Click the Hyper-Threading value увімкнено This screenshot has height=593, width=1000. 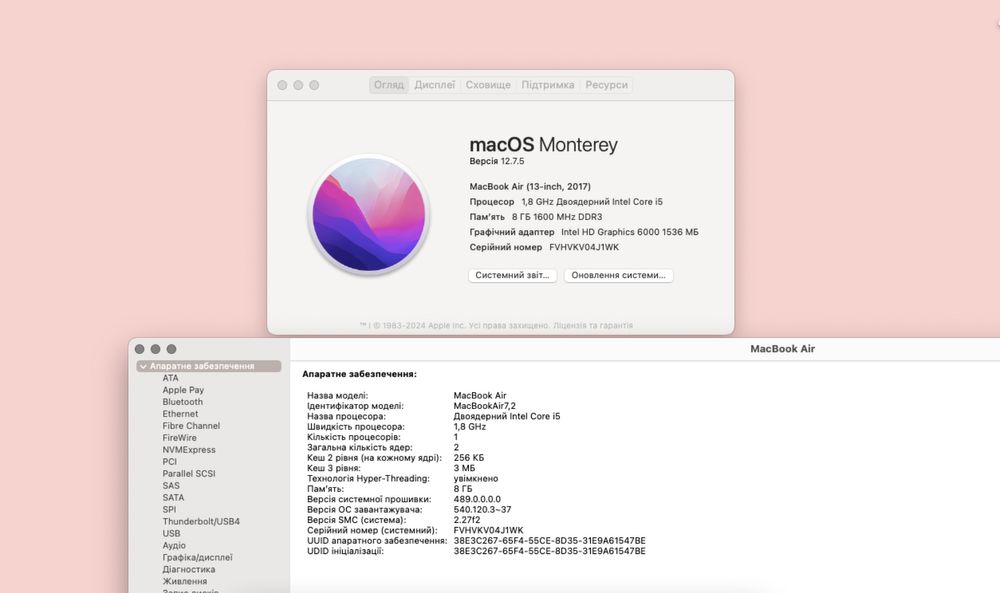click(x=476, y=478)
